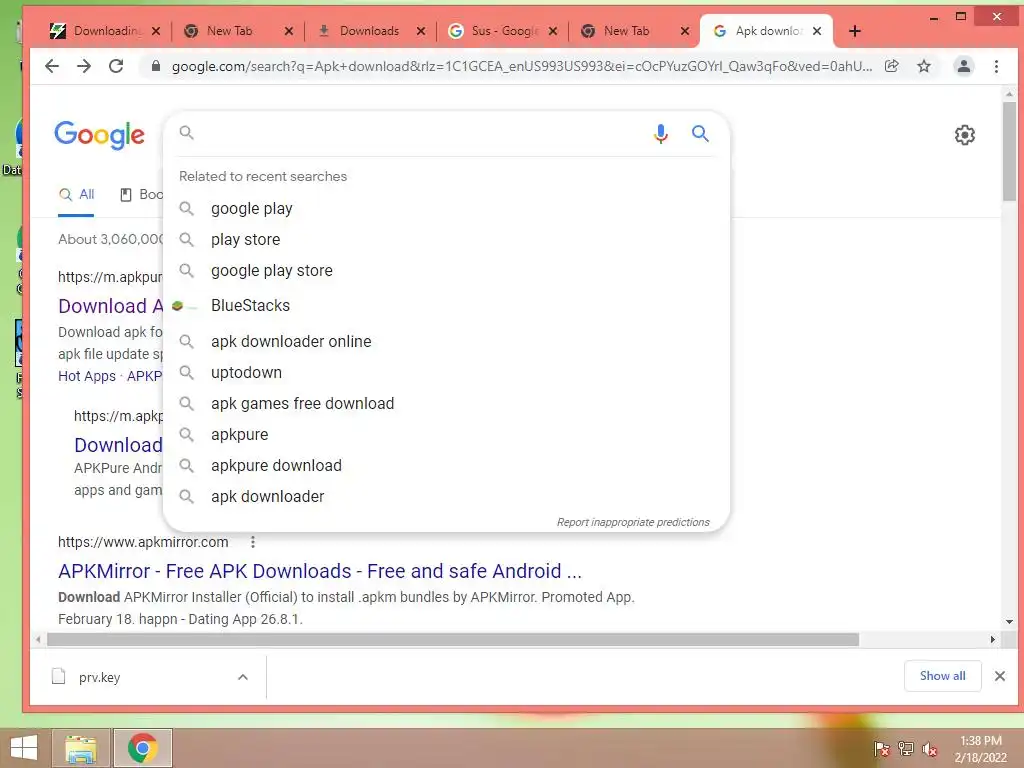Open Windows Start button
Viewport: 1024px width, 768px height.
click(24, 748)
